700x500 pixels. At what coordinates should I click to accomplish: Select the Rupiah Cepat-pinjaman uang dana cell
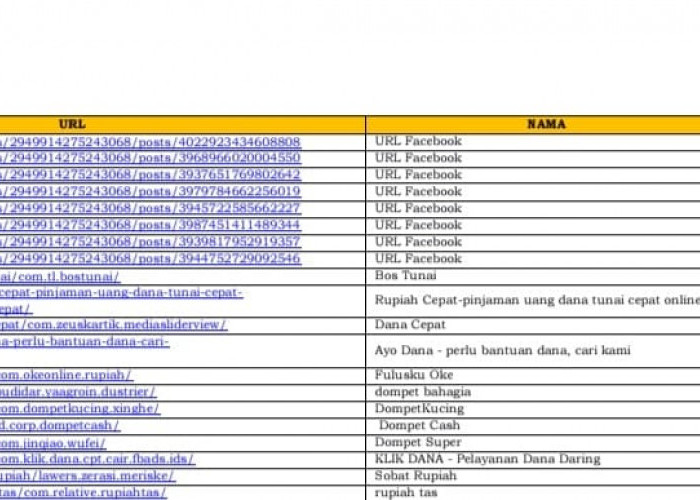[533, 301]
